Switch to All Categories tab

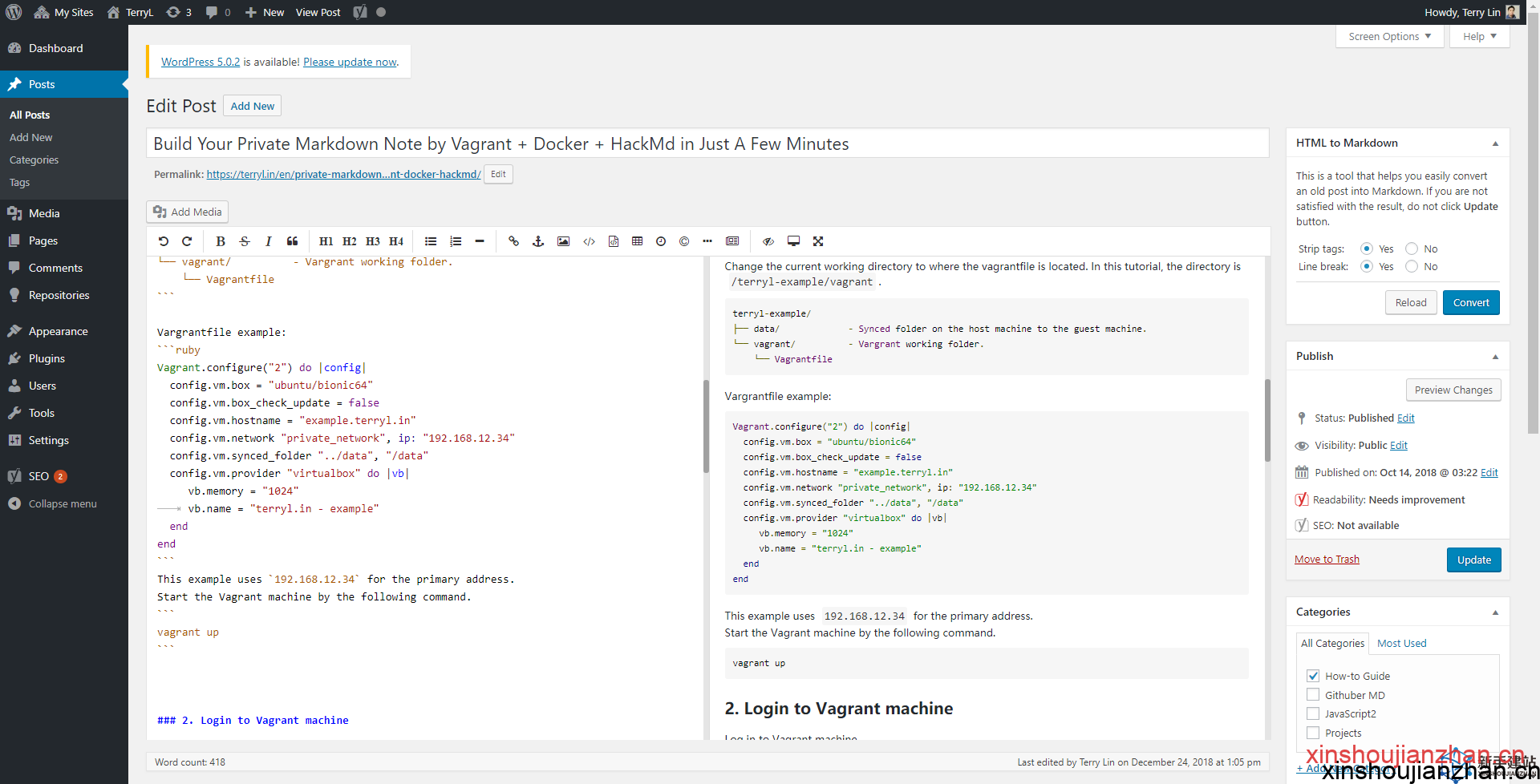coord(1332,643)
